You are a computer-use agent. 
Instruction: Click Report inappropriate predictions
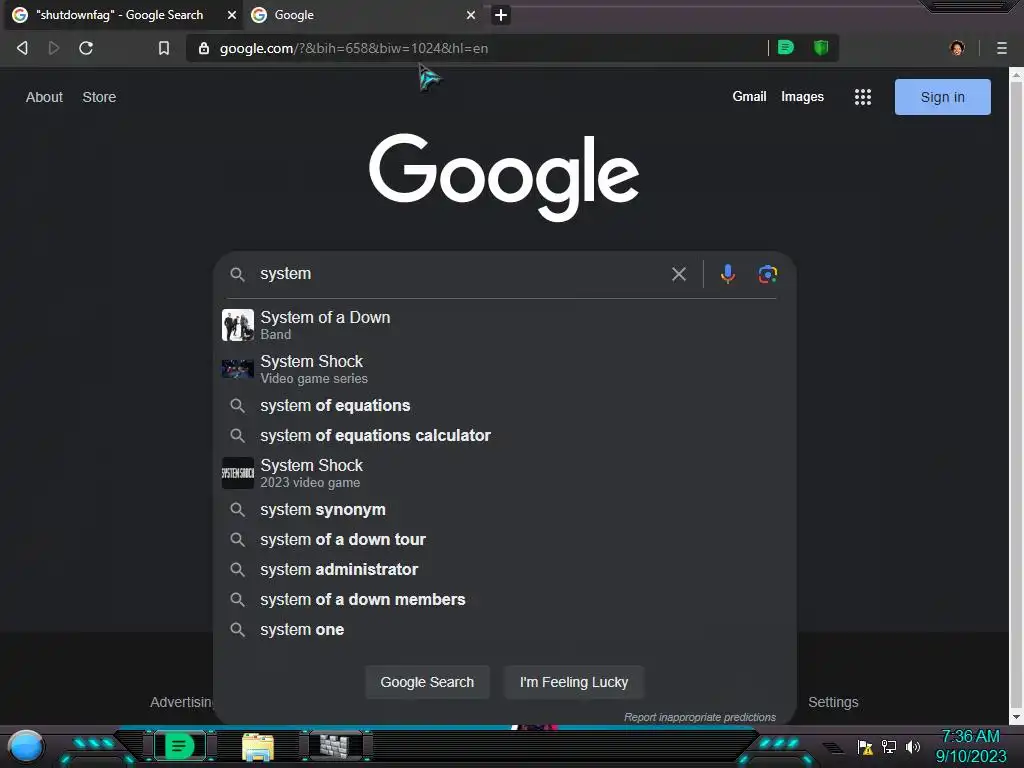tap(699, 717)
